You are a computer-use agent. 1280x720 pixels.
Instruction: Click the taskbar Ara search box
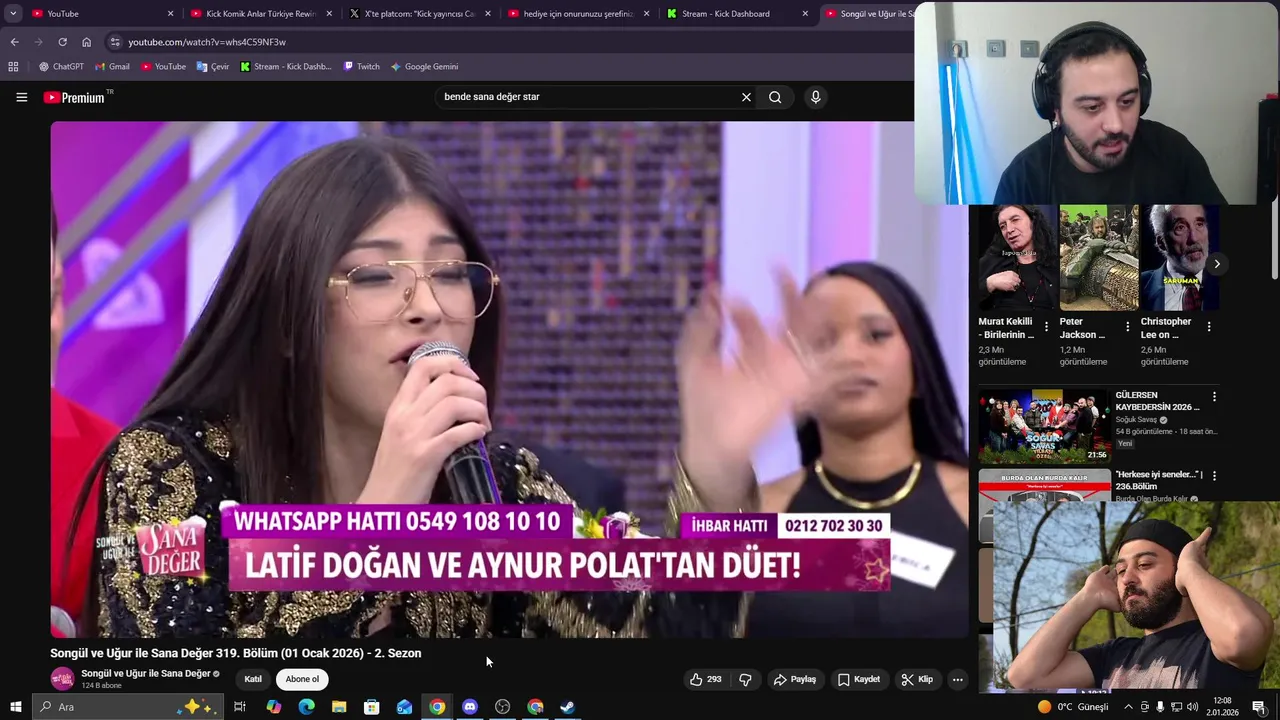[127, 707]
